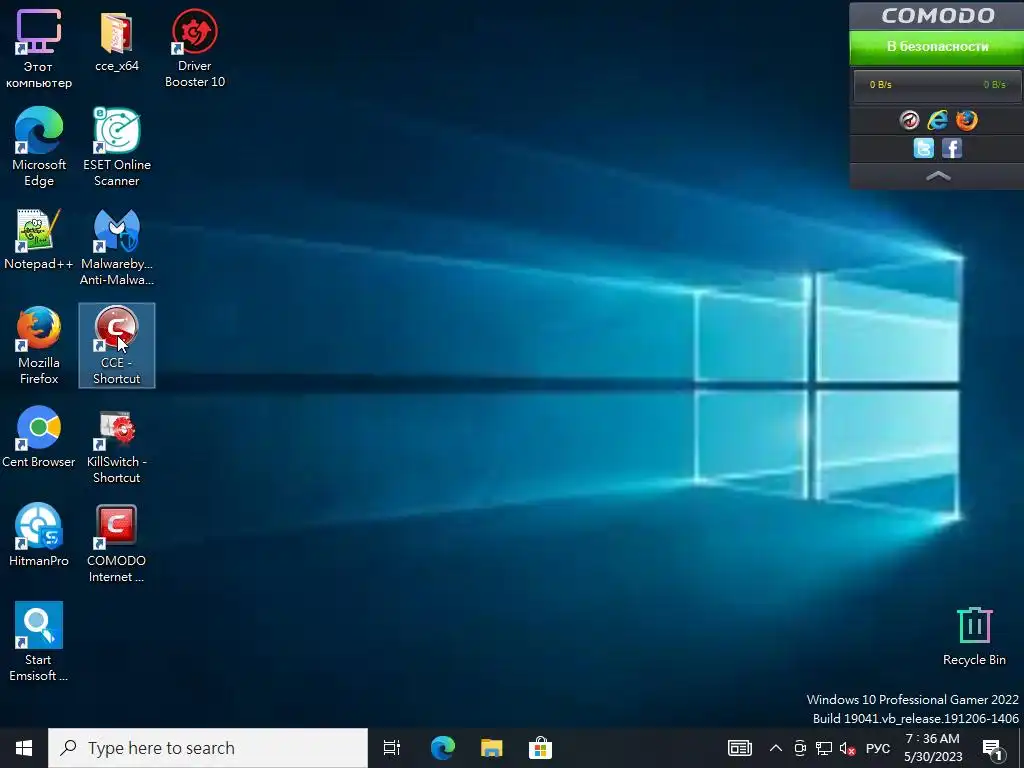Open News and interests on taskbar

(x=740, y=748)
